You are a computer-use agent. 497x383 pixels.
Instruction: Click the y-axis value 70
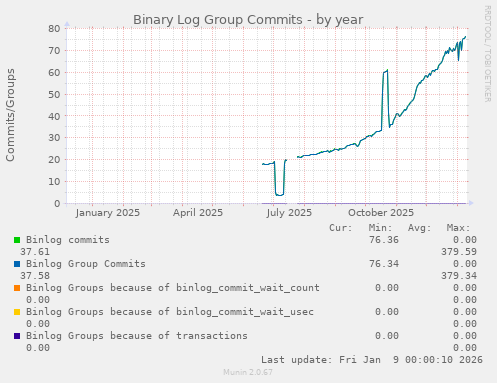tap(54, 51)
